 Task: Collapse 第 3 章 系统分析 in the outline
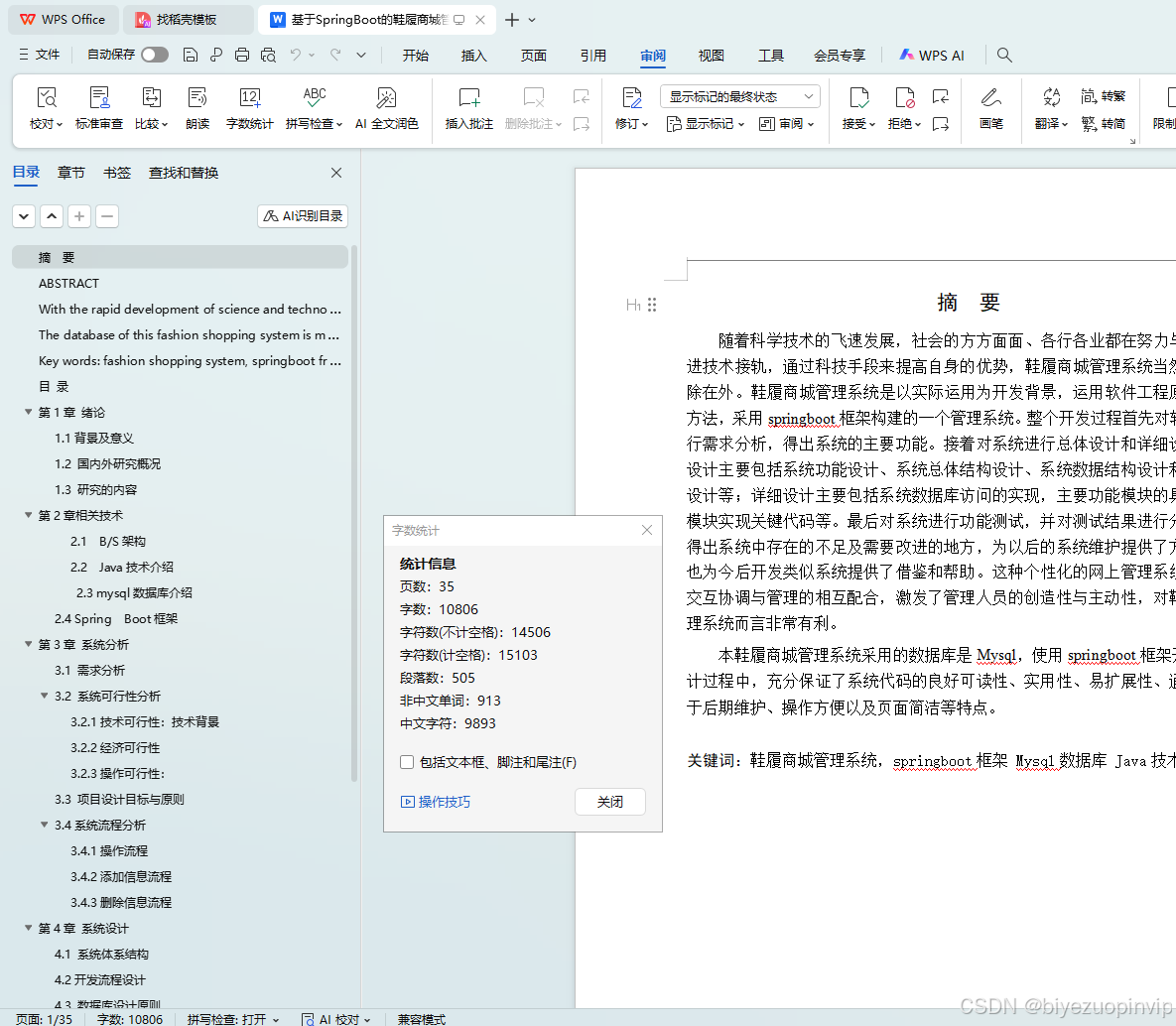pyautogui.click(x=27, y=644)
